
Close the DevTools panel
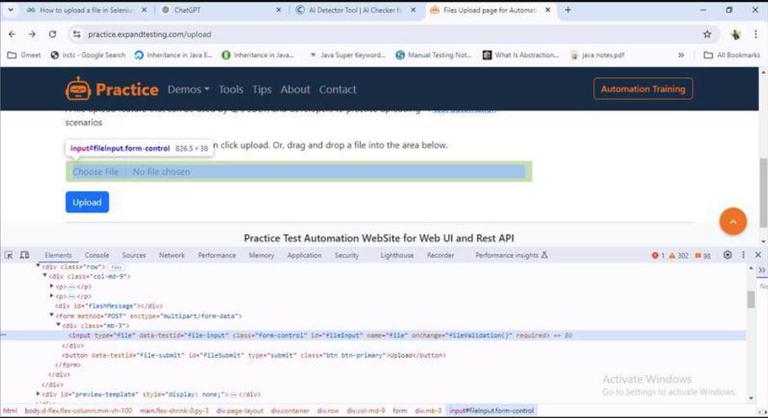tap(758, 255)
